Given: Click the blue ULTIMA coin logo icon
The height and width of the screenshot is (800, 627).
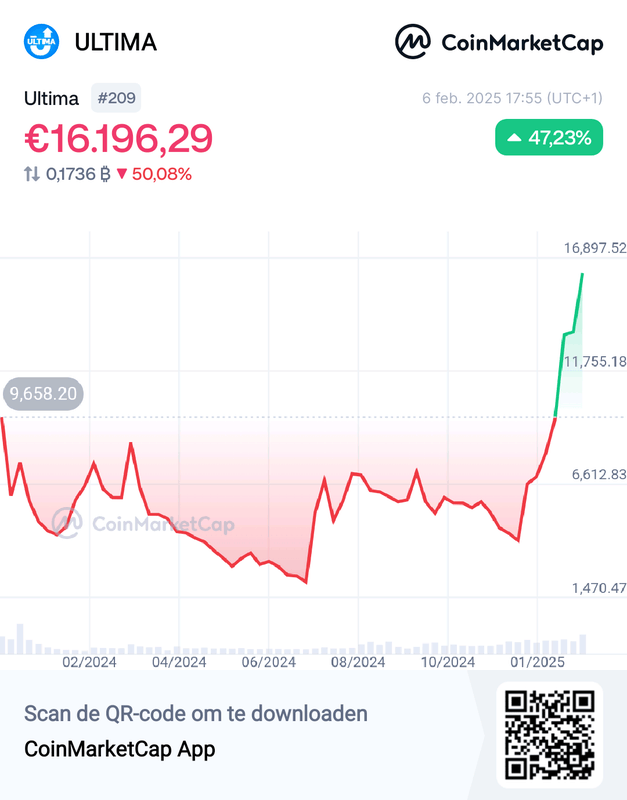Looking at the screenshot, I should (41, 42).
